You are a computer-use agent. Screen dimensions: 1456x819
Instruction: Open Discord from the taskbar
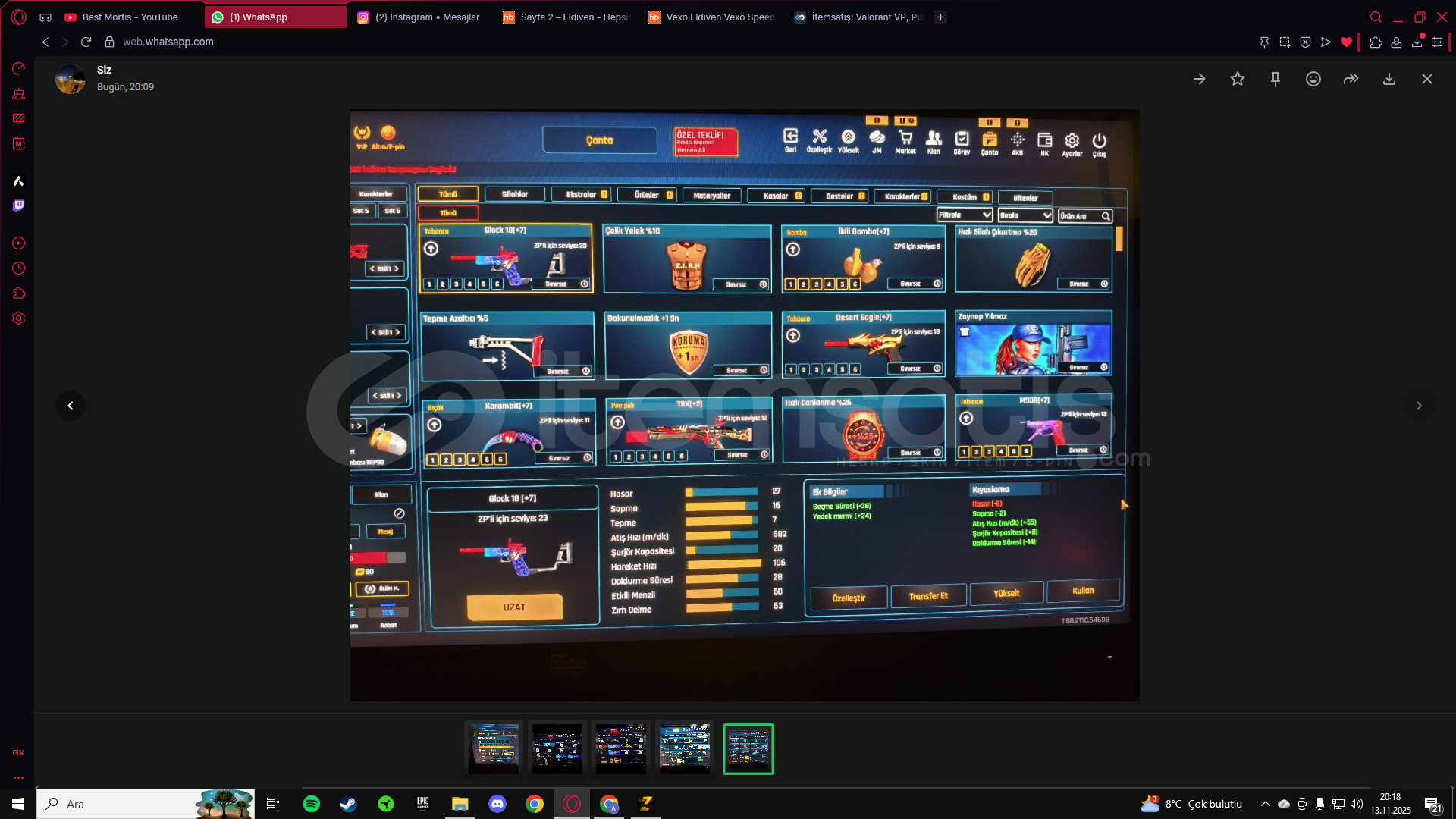pos(497,804)
